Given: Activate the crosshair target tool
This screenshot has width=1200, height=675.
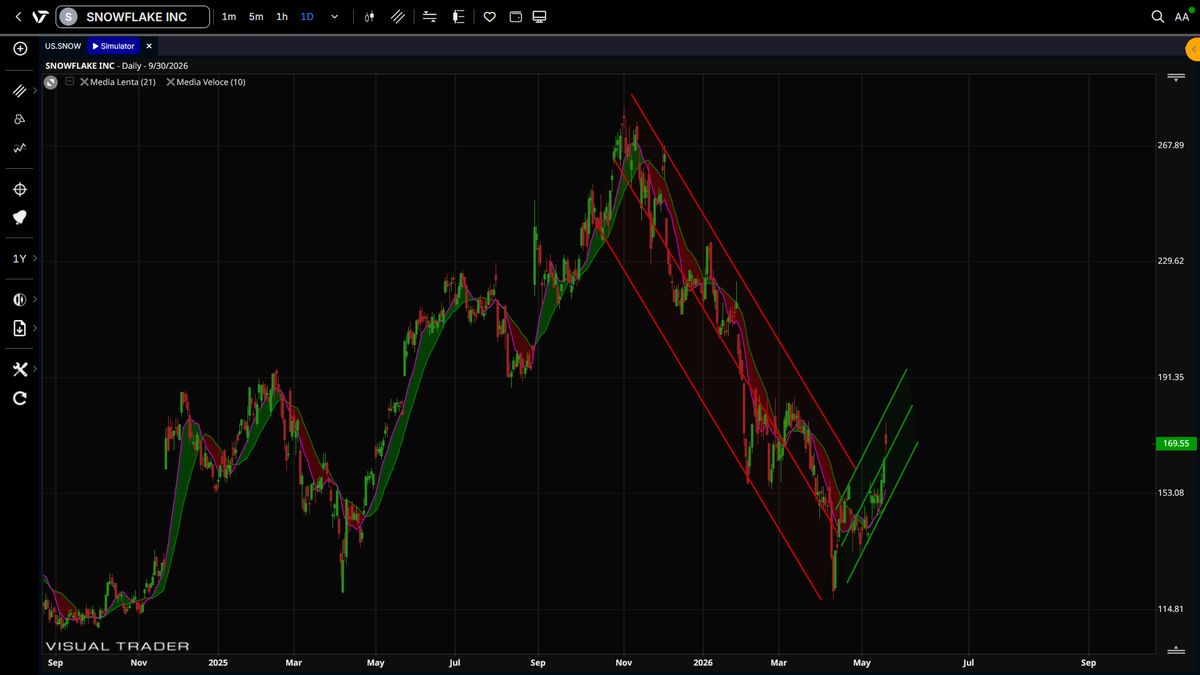Looking at the screenshot, I should (20, 190).
